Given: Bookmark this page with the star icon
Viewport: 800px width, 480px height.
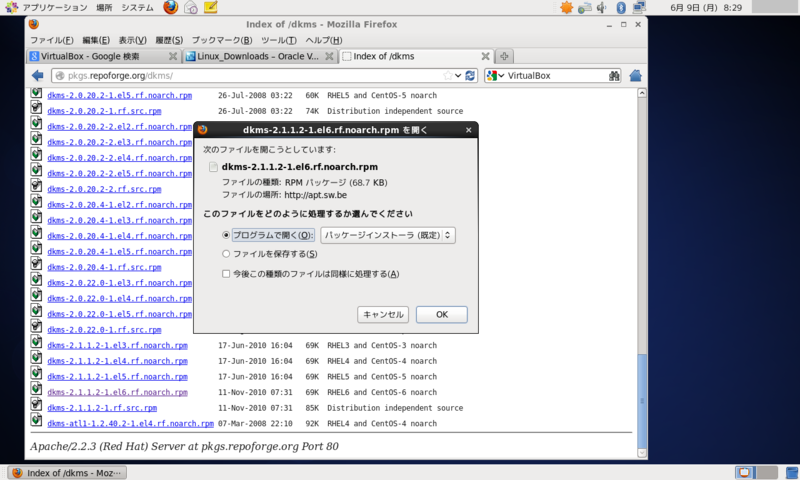Looking at the screenshot, I should (447, 75).
